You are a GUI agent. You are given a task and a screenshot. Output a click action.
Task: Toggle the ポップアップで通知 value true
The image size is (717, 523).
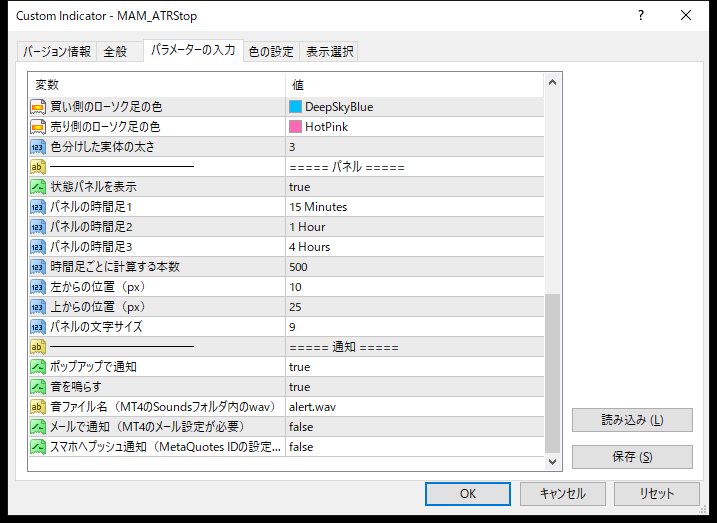pyautogui.click(x=415, y=367)
